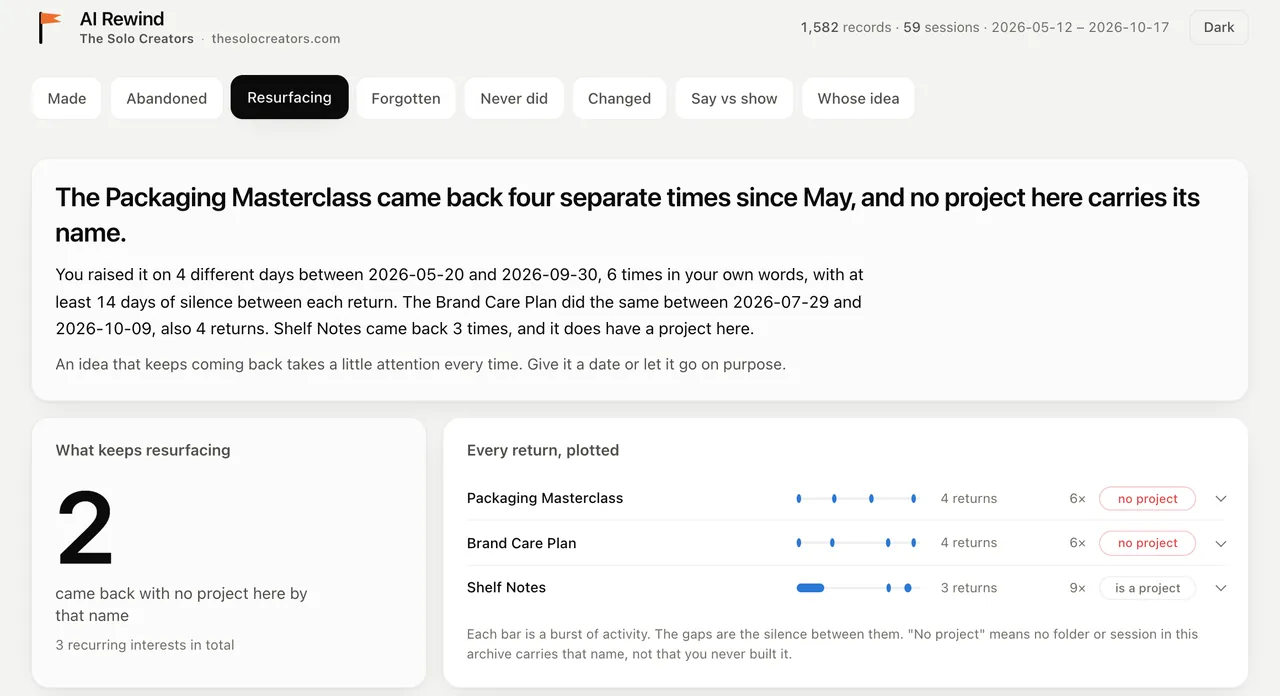Open the Made tab
Viewport: 1280px width, 696px height.
[x=67, y=98]
